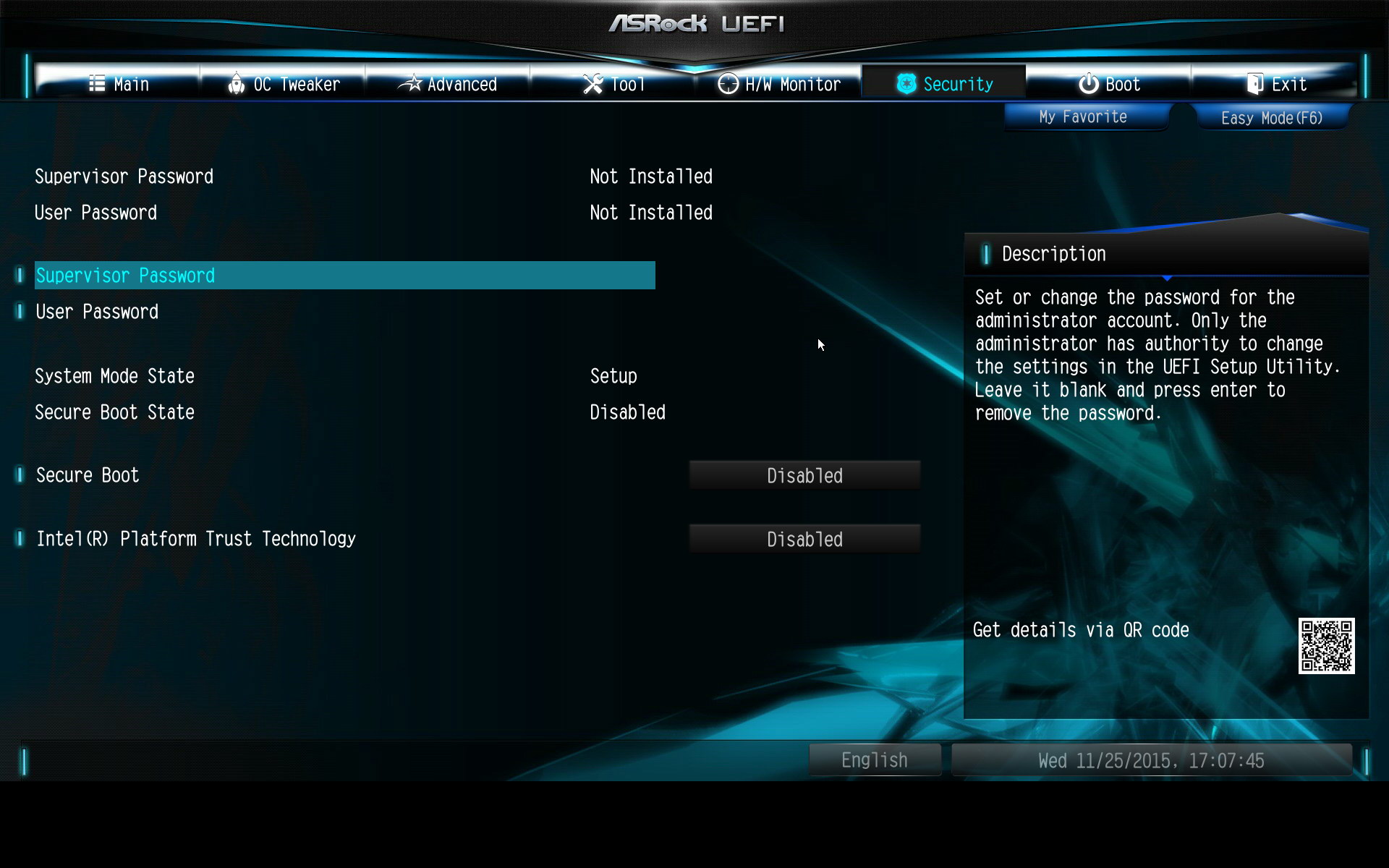This screenshot has height=868, width=1389.
Task: Open the English language selector
Action: tap(874, 760)
